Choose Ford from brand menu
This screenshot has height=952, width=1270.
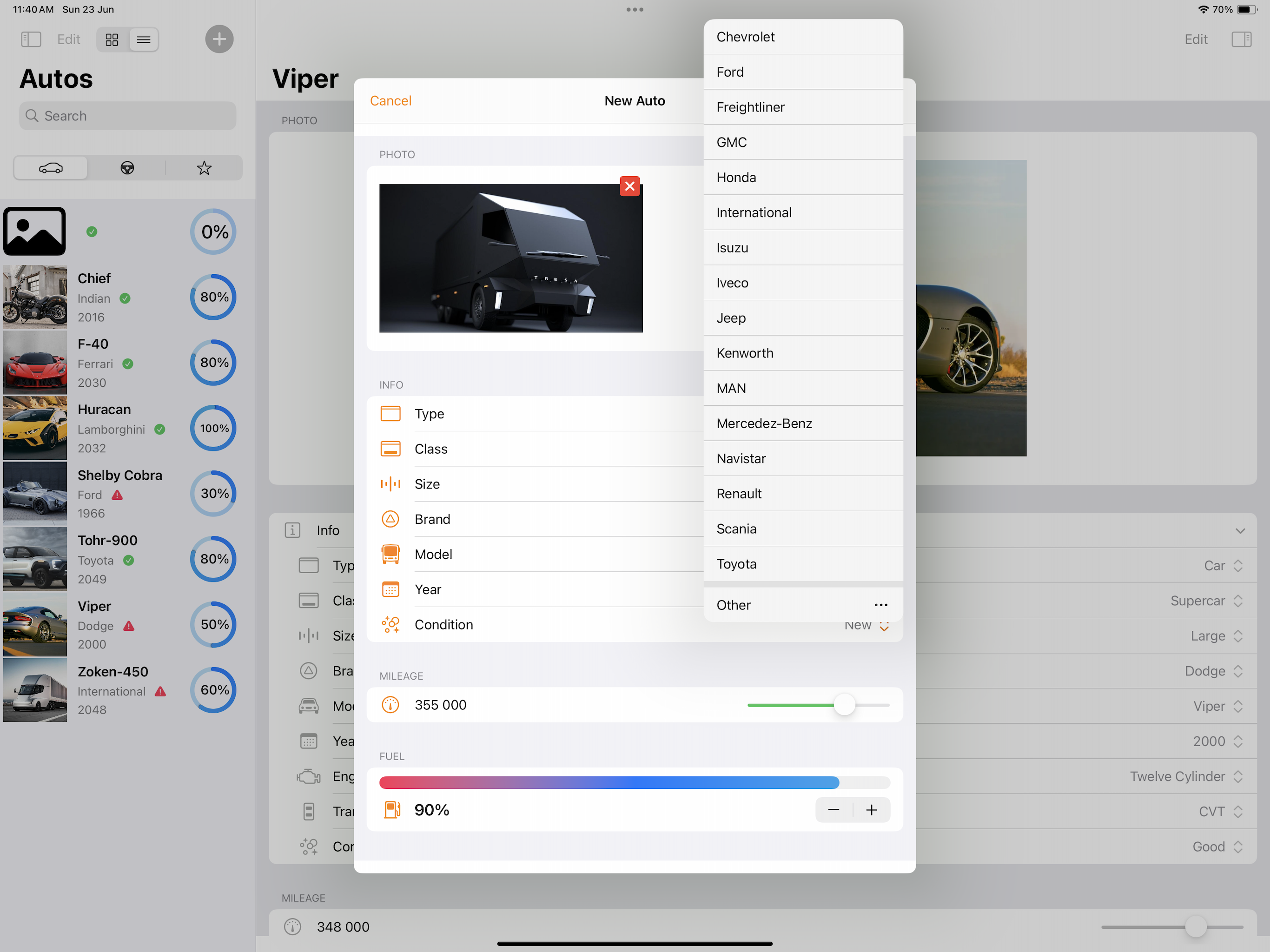click(x=803, y=72)
